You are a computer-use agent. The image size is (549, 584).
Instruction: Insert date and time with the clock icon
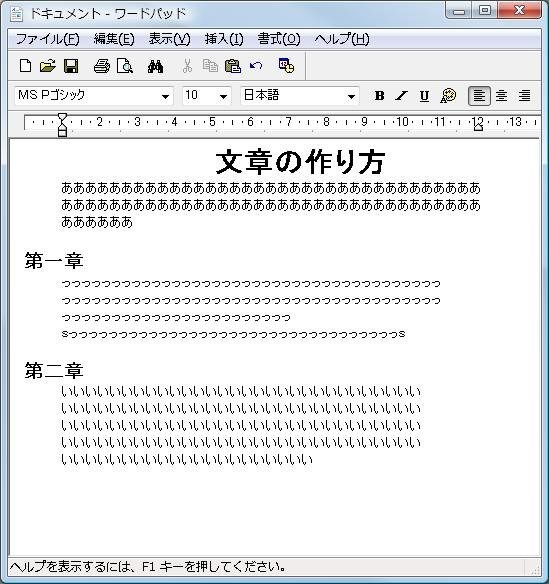tap(286, 66)
